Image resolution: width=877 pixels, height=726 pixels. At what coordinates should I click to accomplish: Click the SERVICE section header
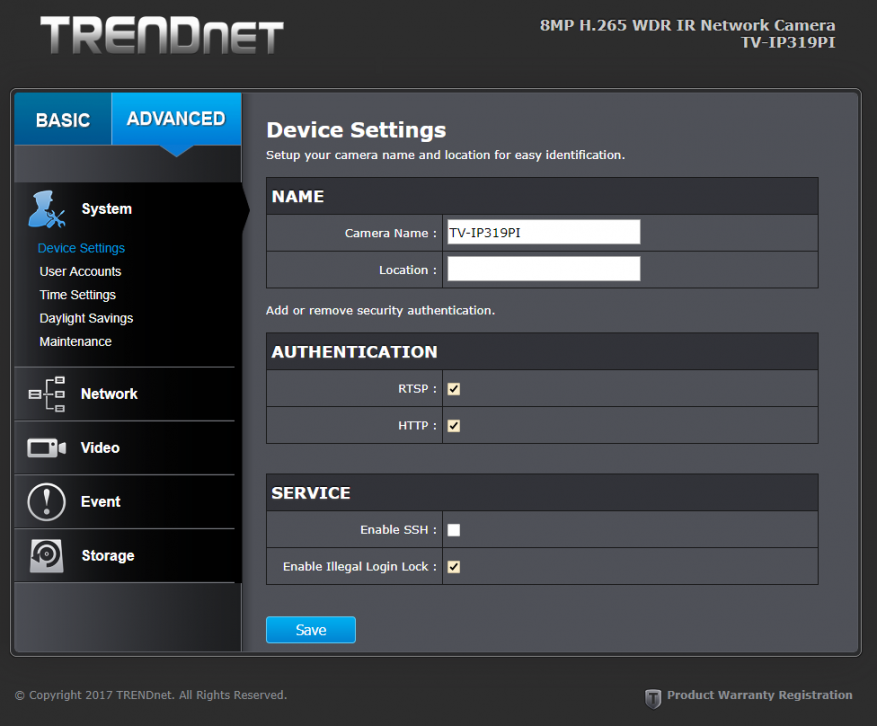pos(311,493)
